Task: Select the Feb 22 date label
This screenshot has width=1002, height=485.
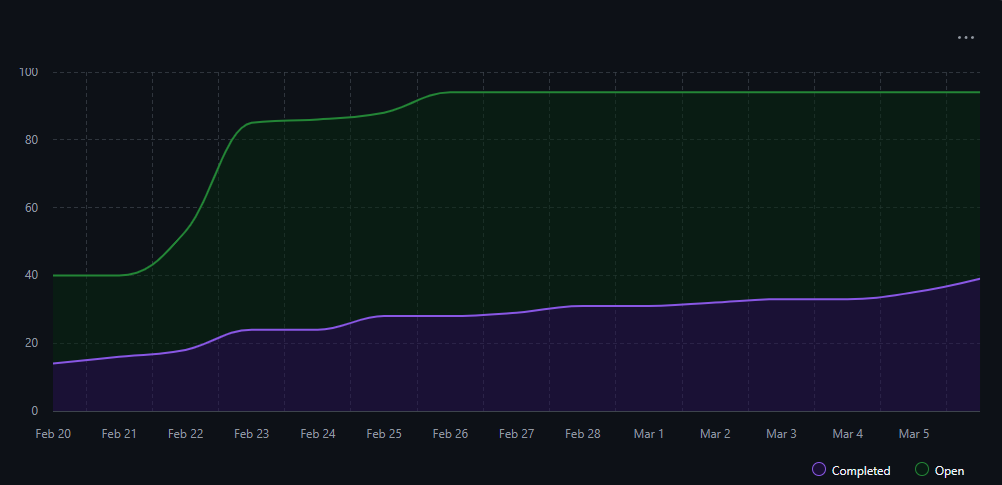Action: [185, 434]
